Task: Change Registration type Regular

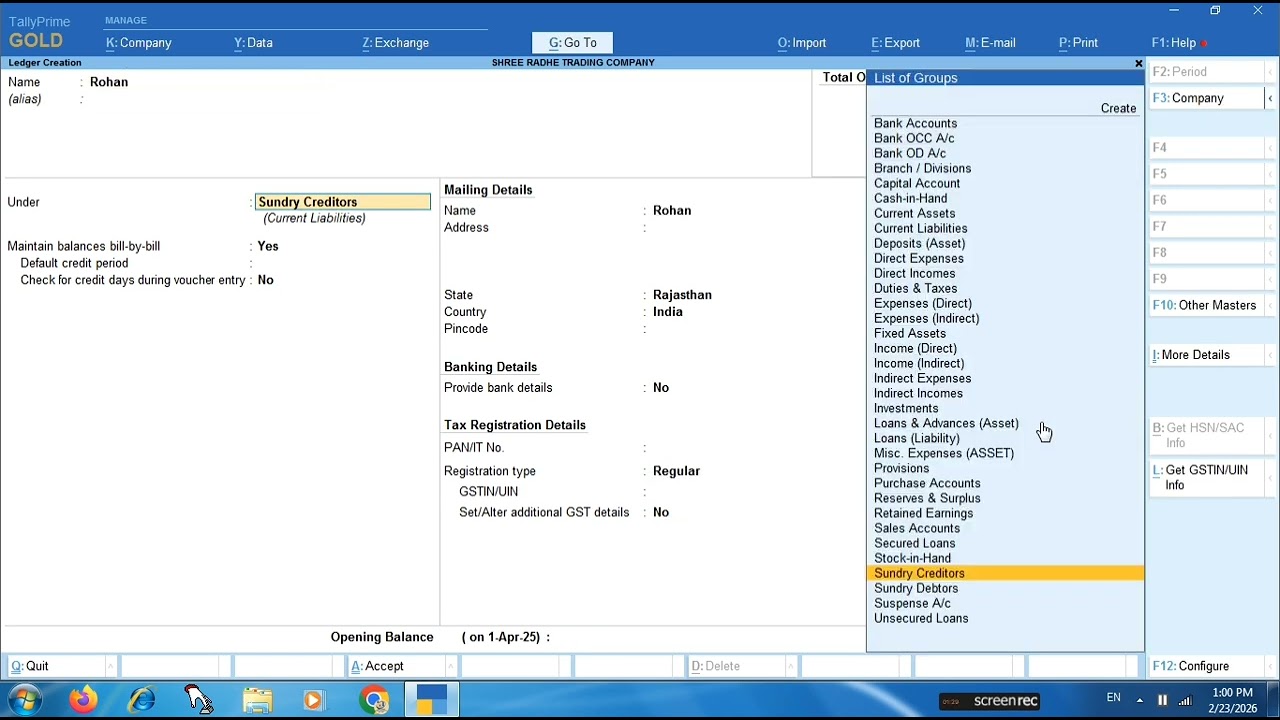Action: point(676,471)
